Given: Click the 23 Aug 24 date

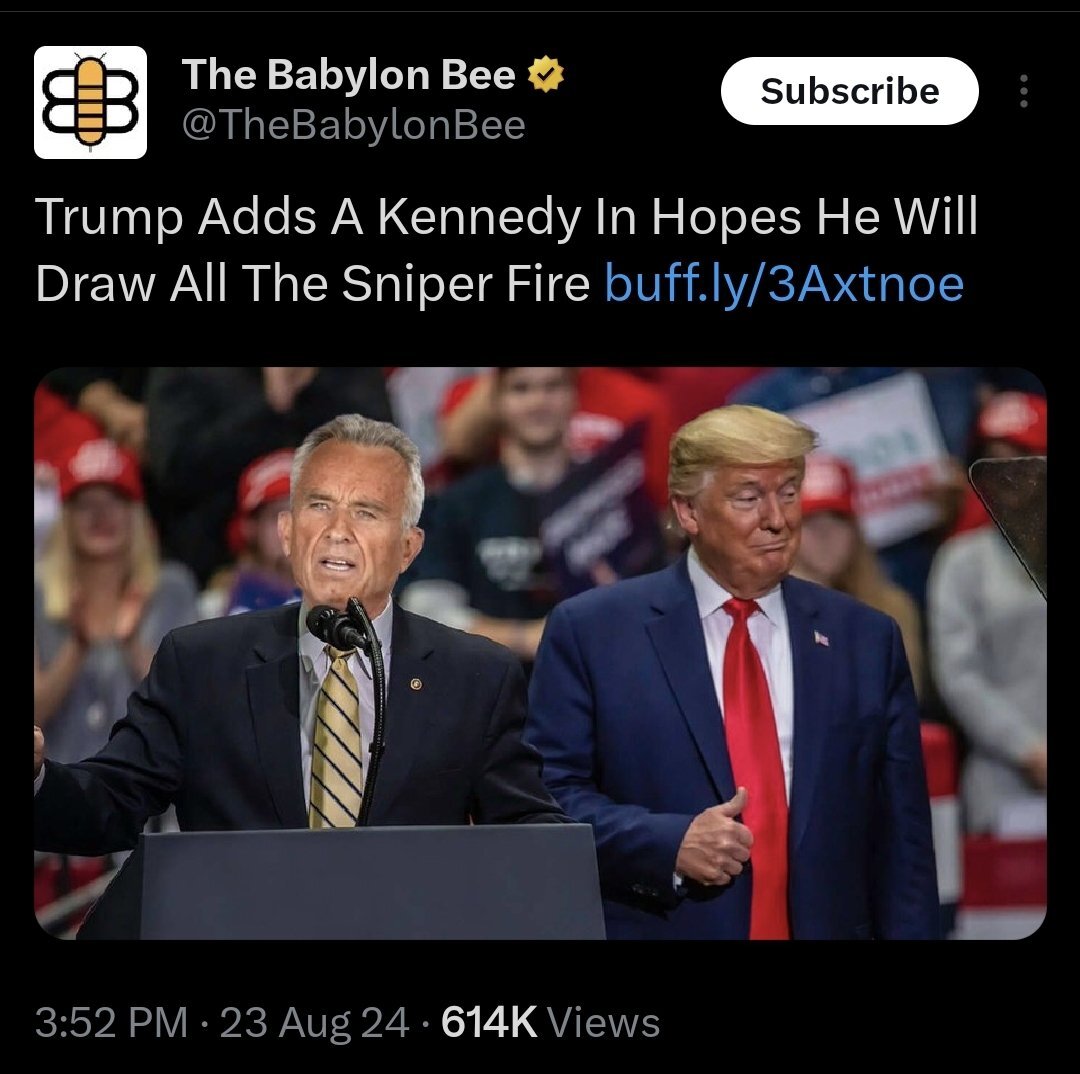Looking at the screenshot, I should (x=315, y=1021).
